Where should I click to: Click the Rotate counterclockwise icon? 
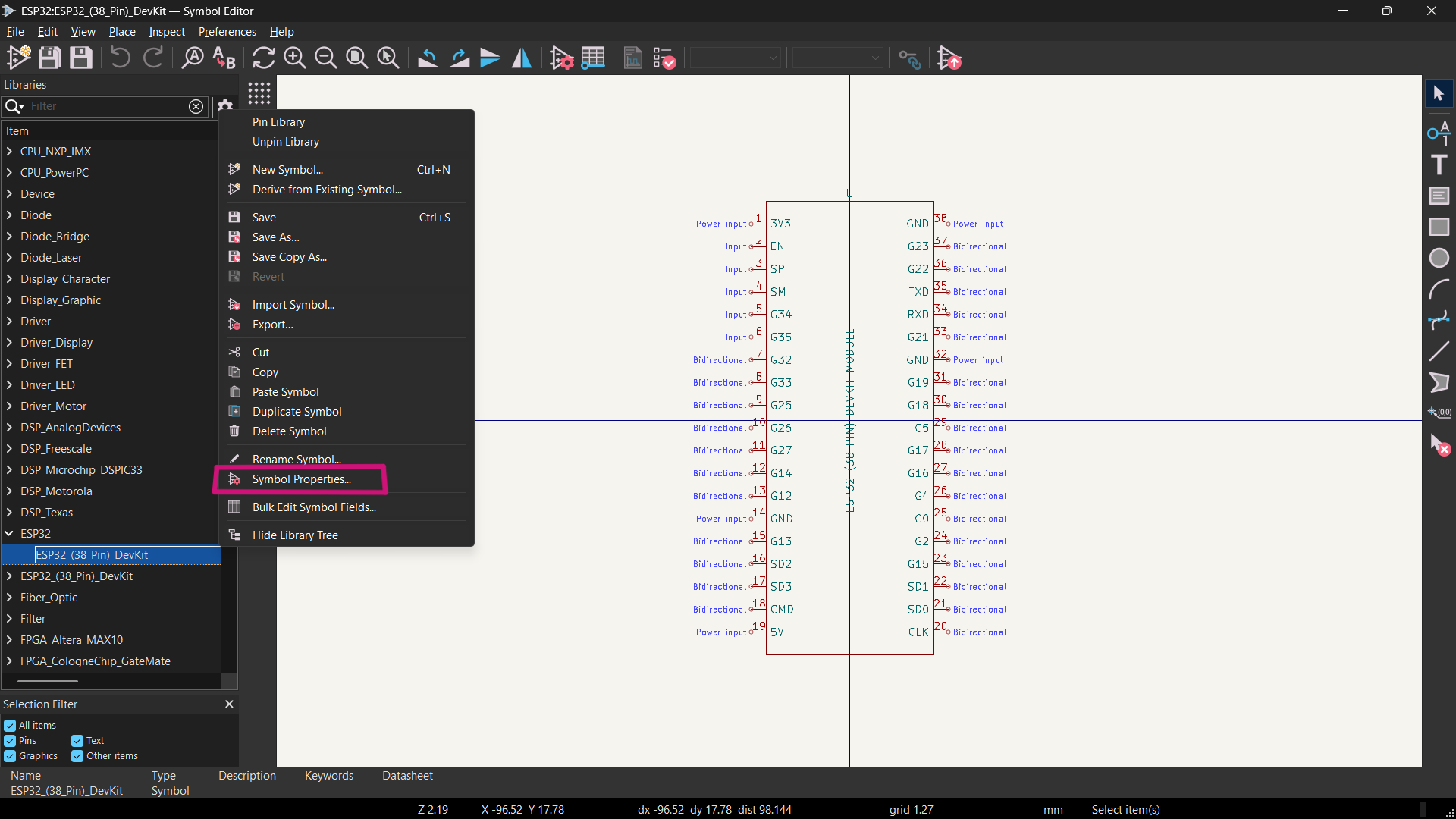tap(428, 58)
